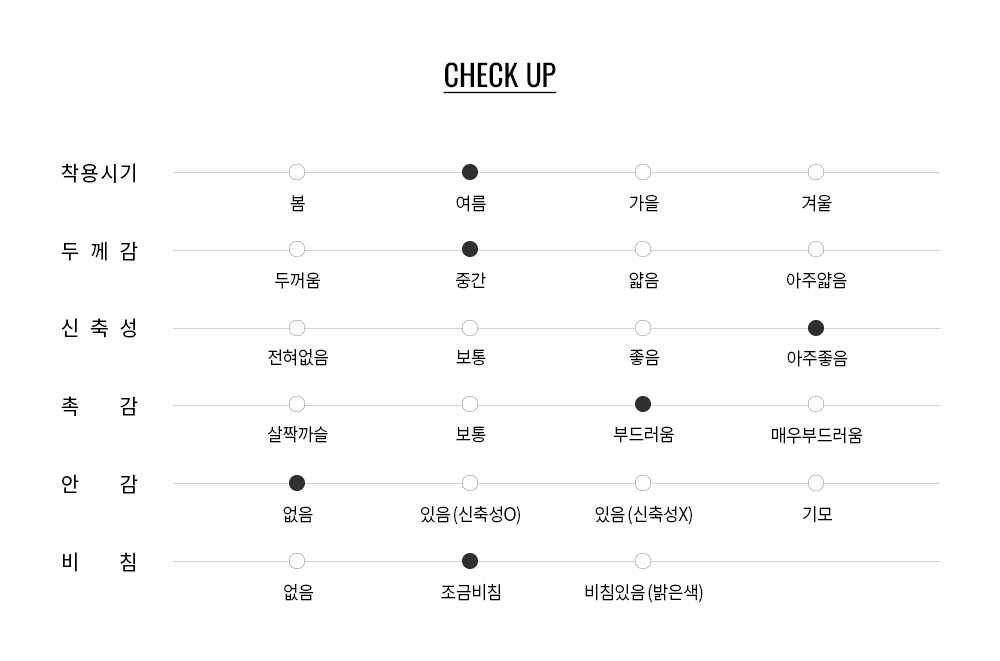
Task: Select the 좋음 elasticity circle
Action: click(x=643, y=328)
